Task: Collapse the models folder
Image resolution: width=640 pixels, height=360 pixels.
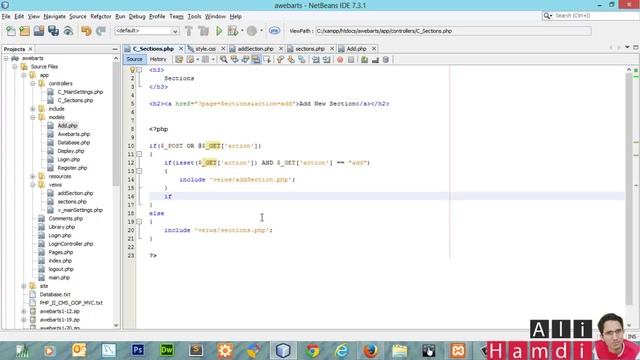Action: tap(33, 117)
